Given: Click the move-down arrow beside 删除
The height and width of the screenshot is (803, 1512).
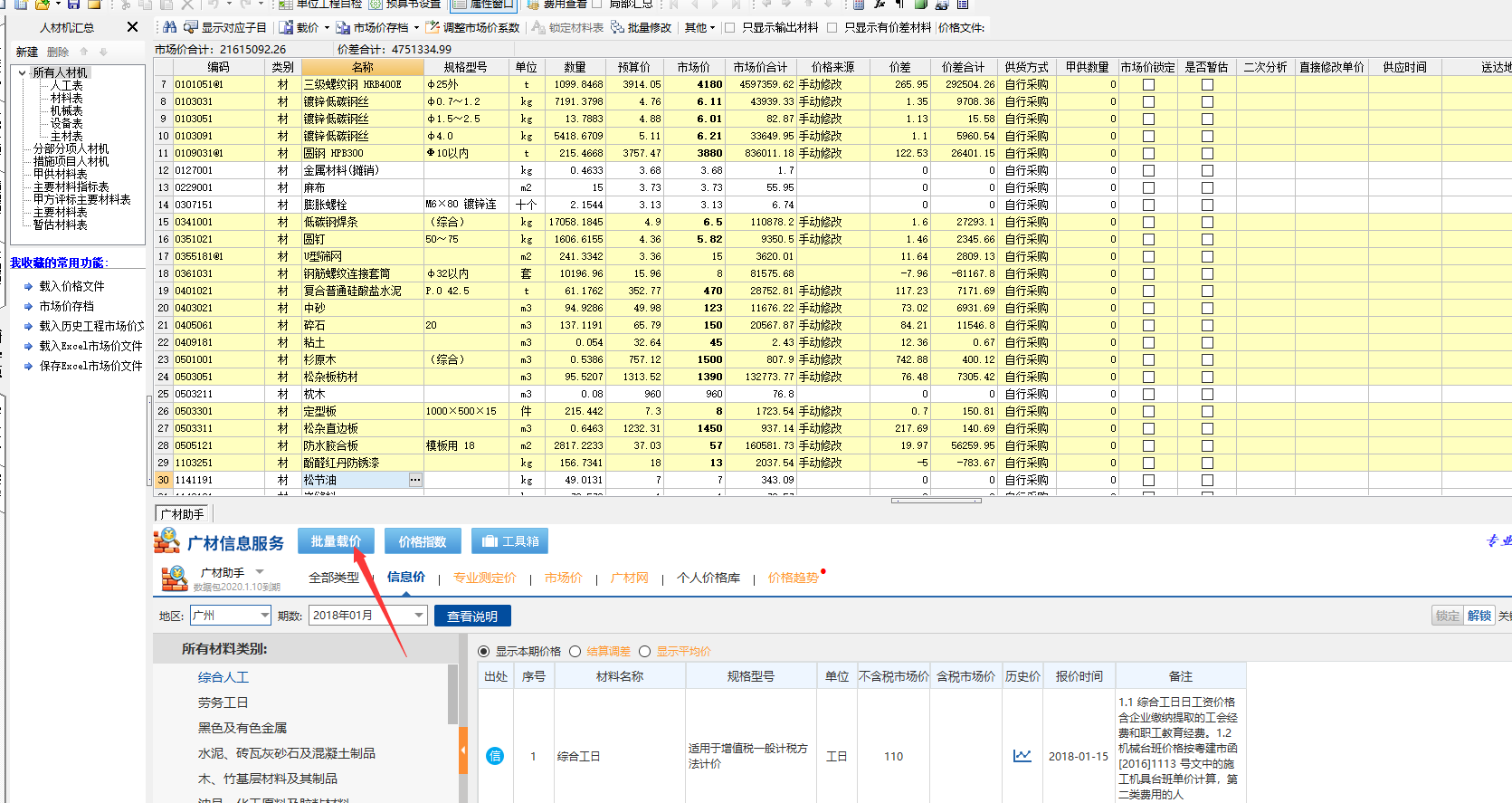Looking at the screenshot, I should coord(103,52).
